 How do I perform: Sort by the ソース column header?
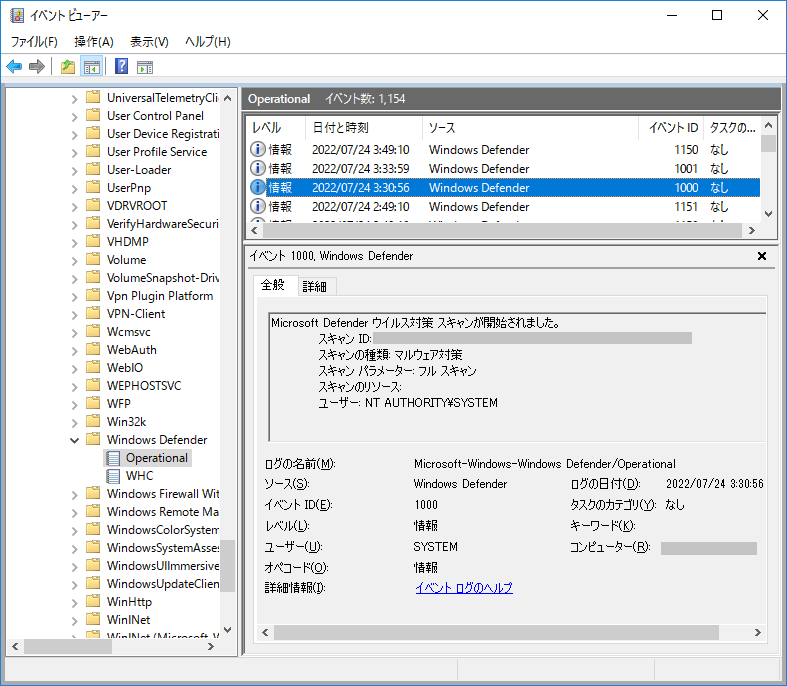tap(530, 128)
